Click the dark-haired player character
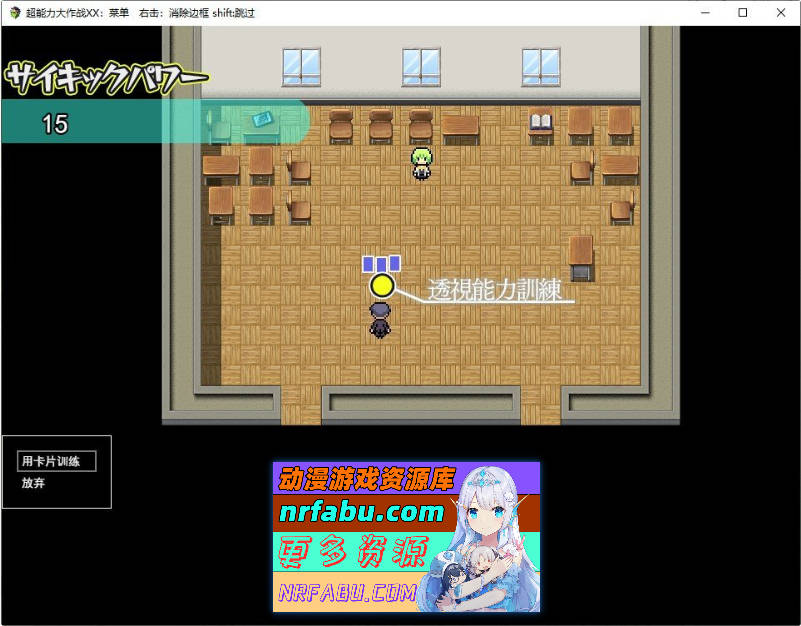801x626 pixels. click(x=380, y=321)
